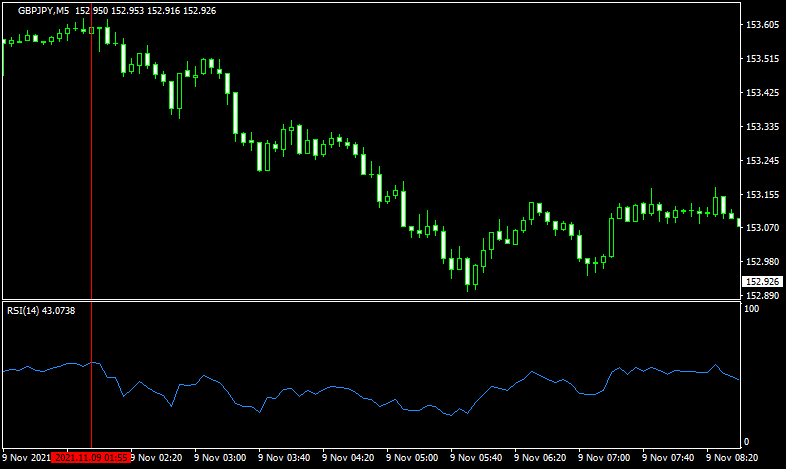Click the 9 Nov 05:00 time axis label
Screen dimensions: 786x469
tap(412, 457)
